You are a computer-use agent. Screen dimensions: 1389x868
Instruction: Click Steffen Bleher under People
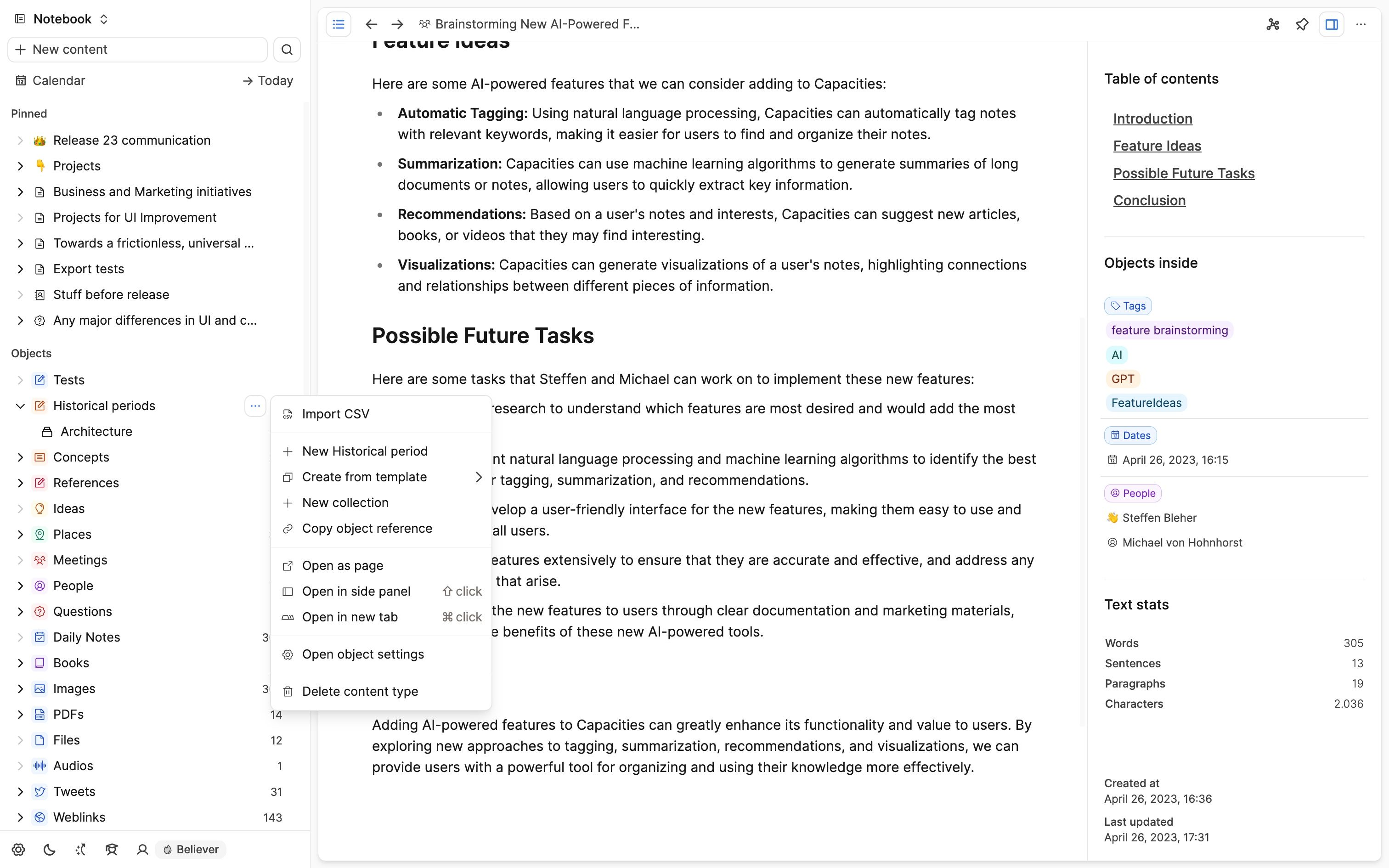[1158, 517]
